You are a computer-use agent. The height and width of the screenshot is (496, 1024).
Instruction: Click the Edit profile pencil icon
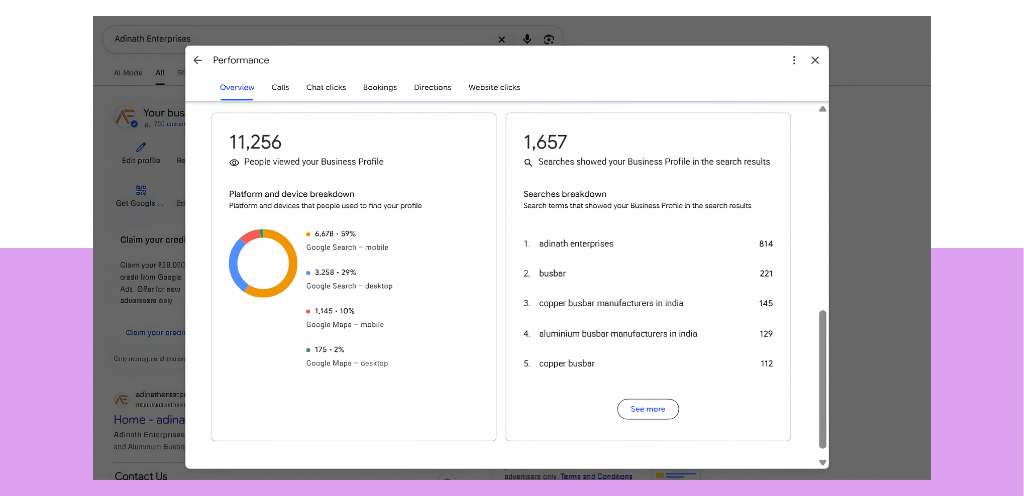(x=140, y=147)
